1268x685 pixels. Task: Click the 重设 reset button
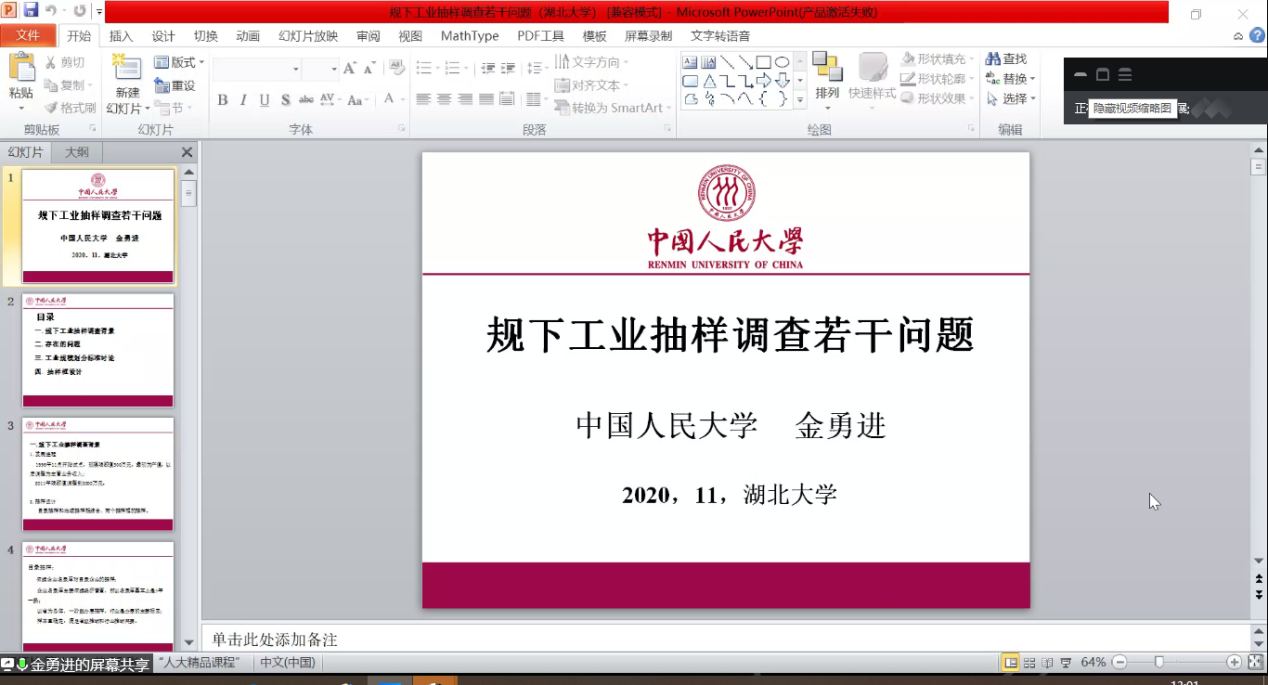[176, 86]
